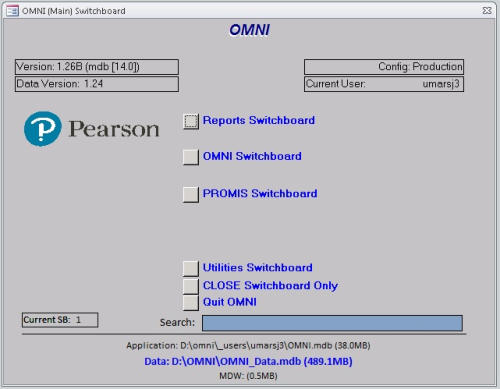Click the Utilities Switchboard label text

pyautogui.click(x=258, y=268)
